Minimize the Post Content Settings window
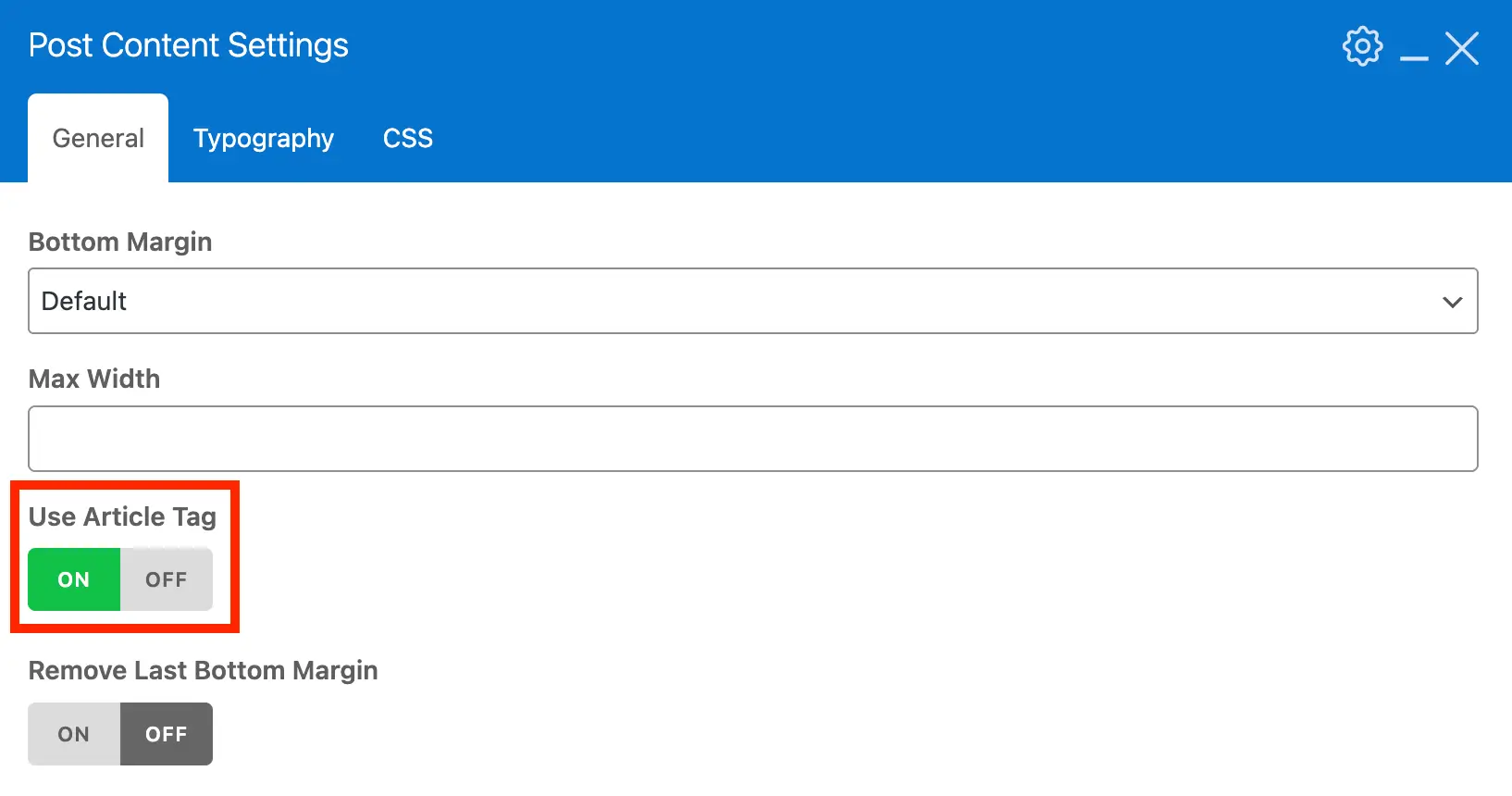The image size is (1512, 796). click(1414, 56)
